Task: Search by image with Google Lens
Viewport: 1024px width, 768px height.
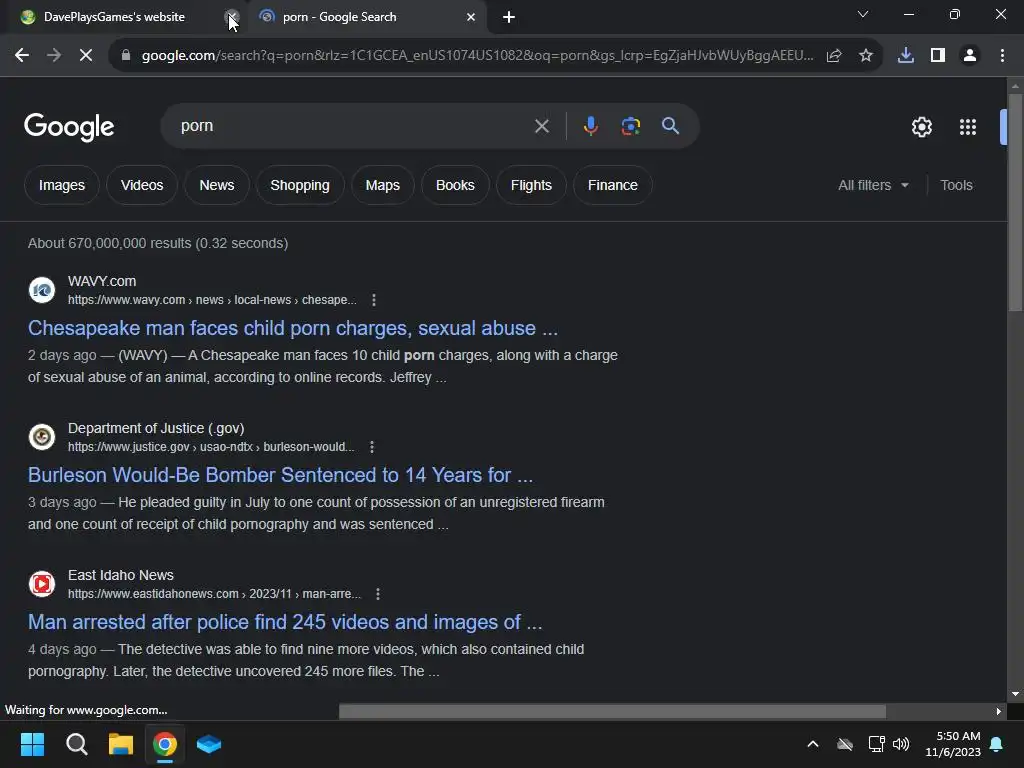Action: [631, 126]
